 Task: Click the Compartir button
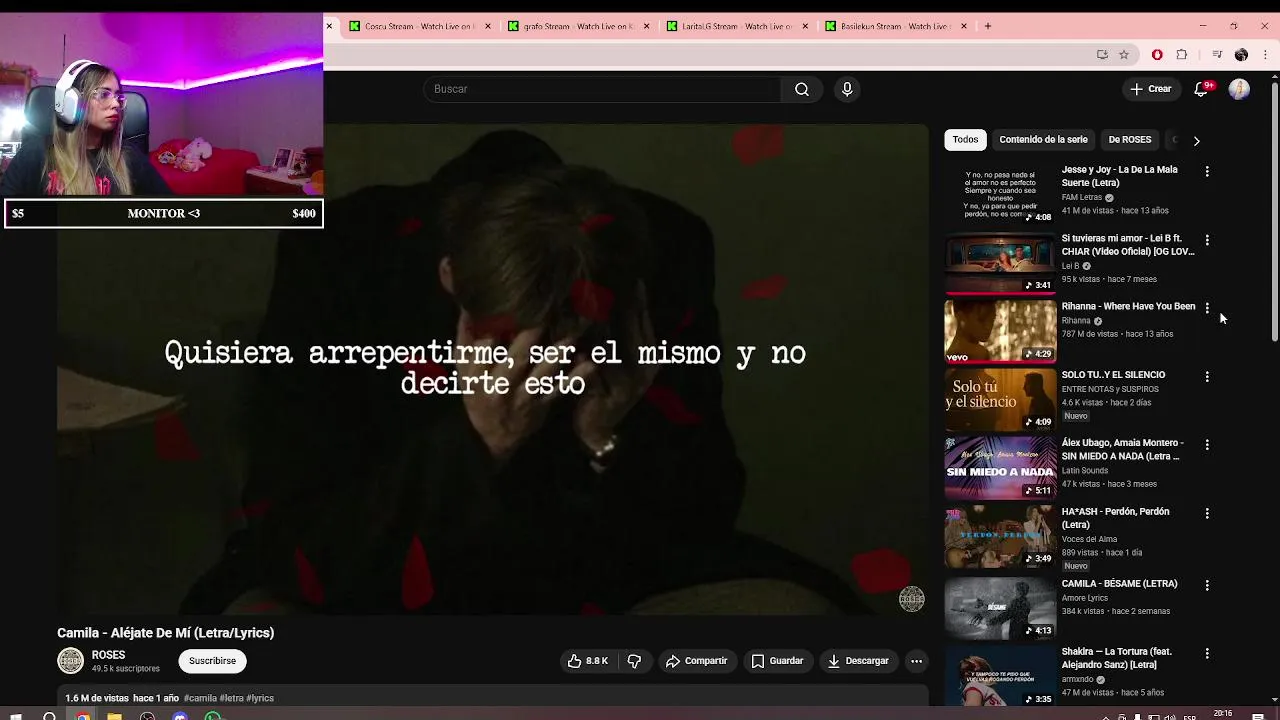click(x=697, y=661)
